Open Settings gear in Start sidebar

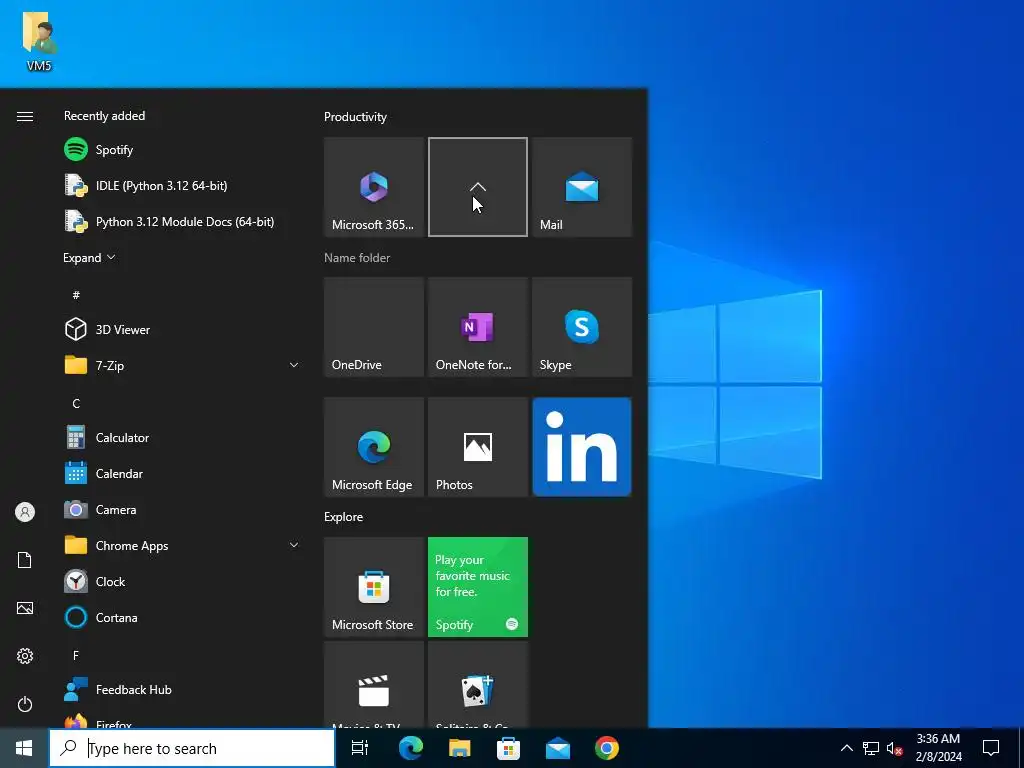pos(25,656)
